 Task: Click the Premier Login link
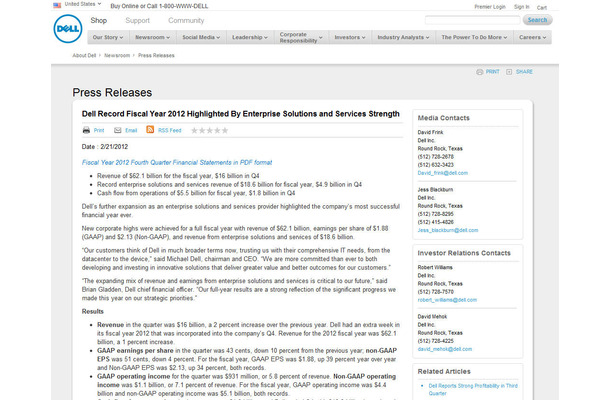[490, 7]
